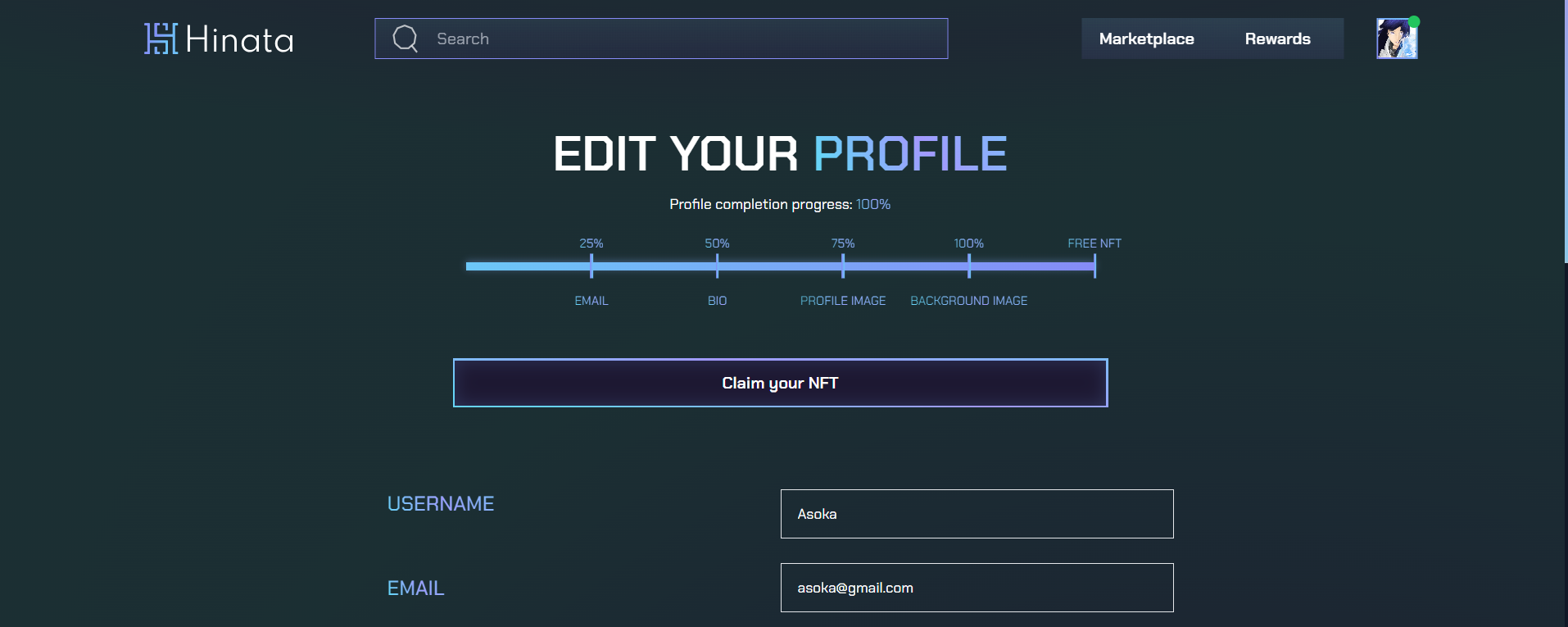Open the Rewards menu
Viewport: 1568px width, 627px height.
click(x=1277, y=39)
